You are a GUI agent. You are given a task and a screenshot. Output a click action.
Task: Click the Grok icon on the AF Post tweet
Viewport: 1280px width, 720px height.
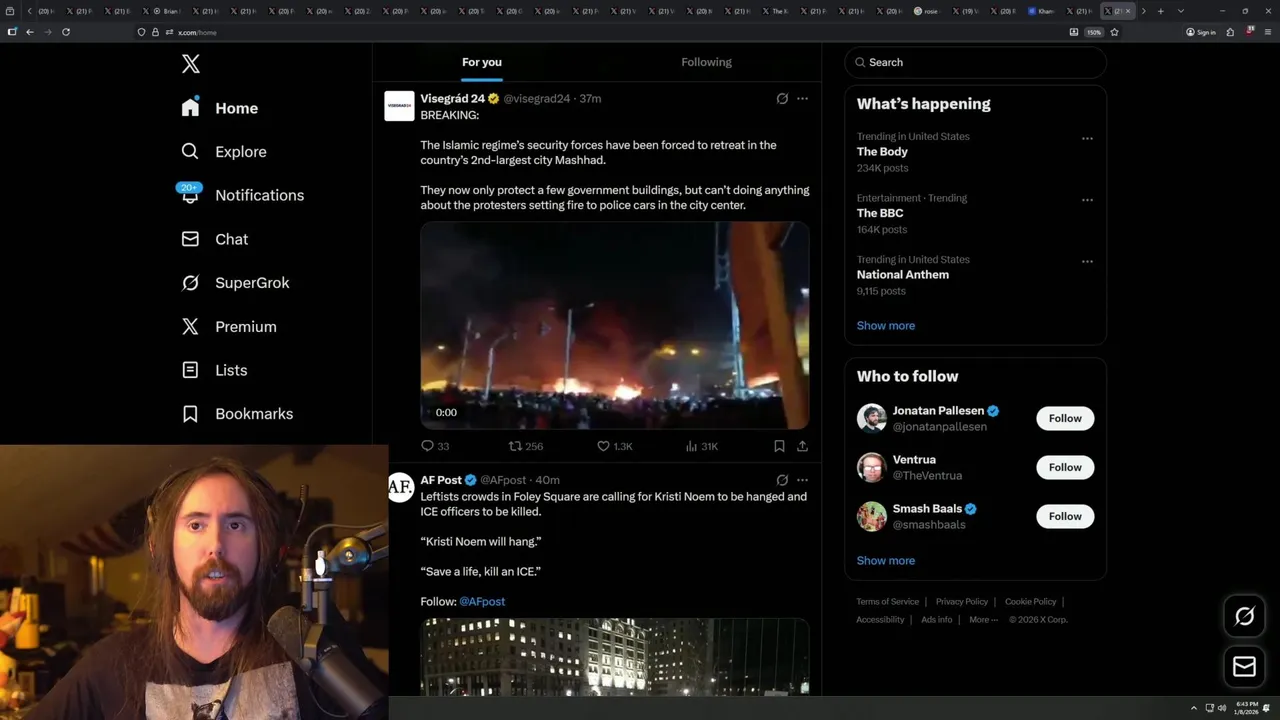[782, 480]
